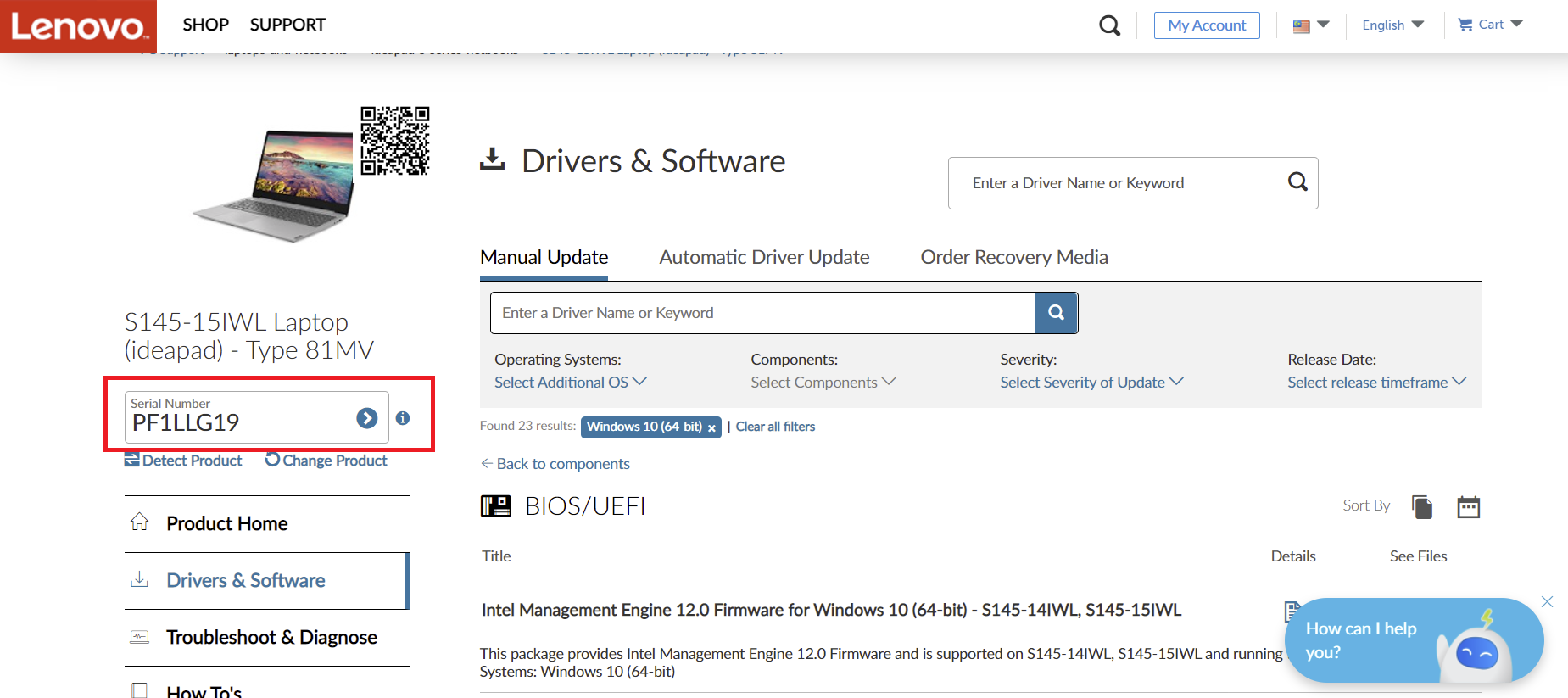Screen dimensions: 1568x698
Task: Click the header search magnifier icon
Action: coord(1109,25)
